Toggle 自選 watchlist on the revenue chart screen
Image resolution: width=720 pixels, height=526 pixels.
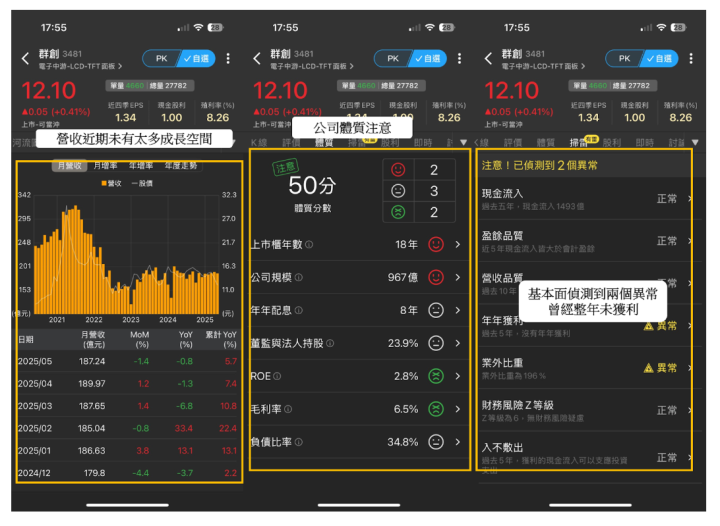(196, 59)
